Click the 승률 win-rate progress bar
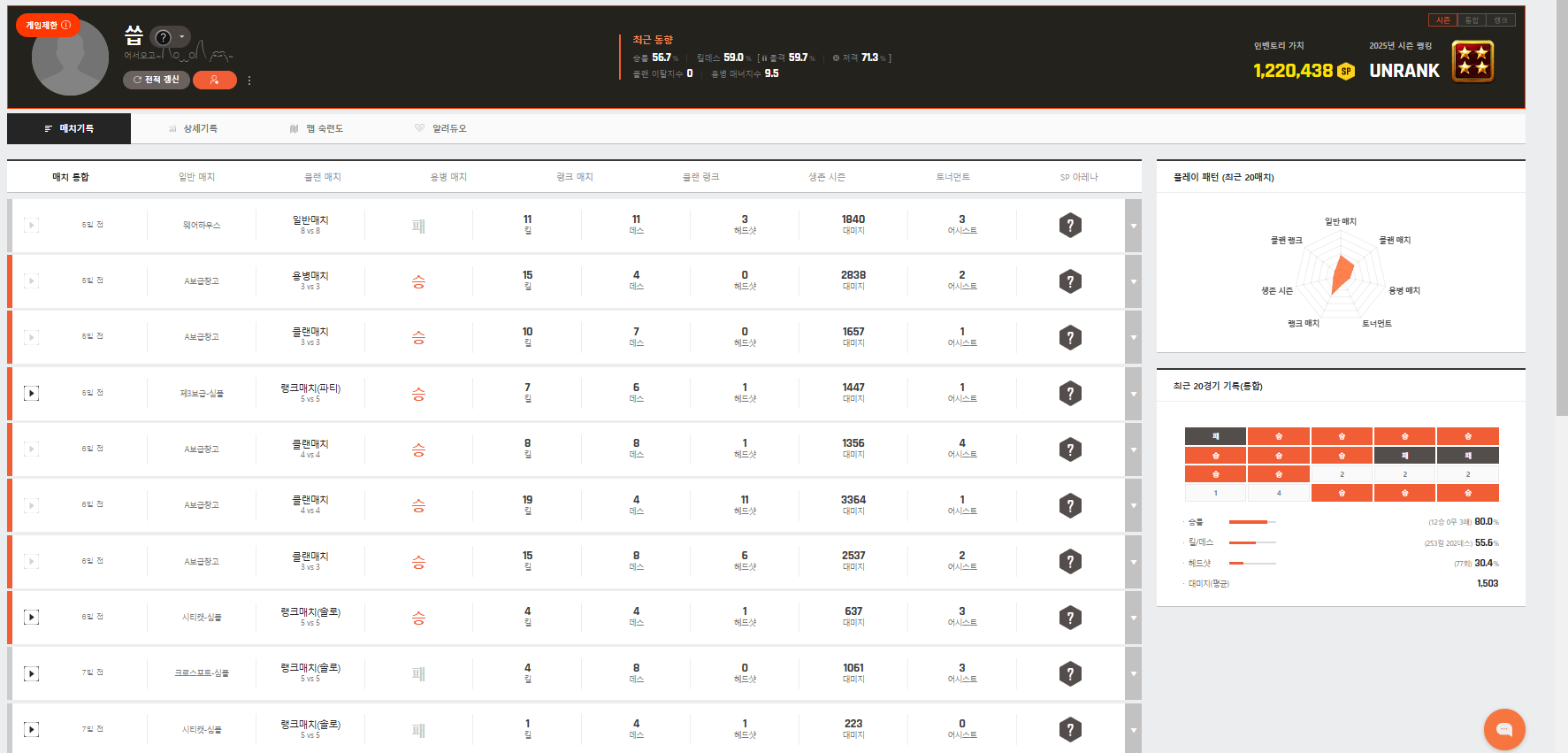Screen dimensions: 1568x753 point(1252,522)
